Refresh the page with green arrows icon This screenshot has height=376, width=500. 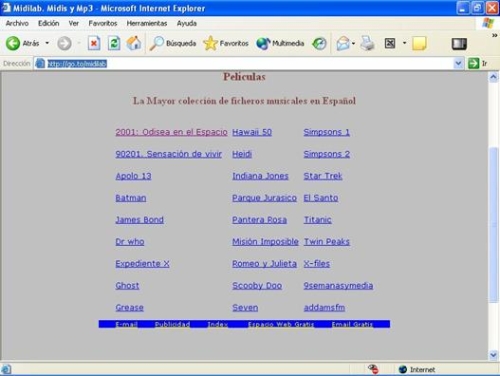[x=114, y=43]
